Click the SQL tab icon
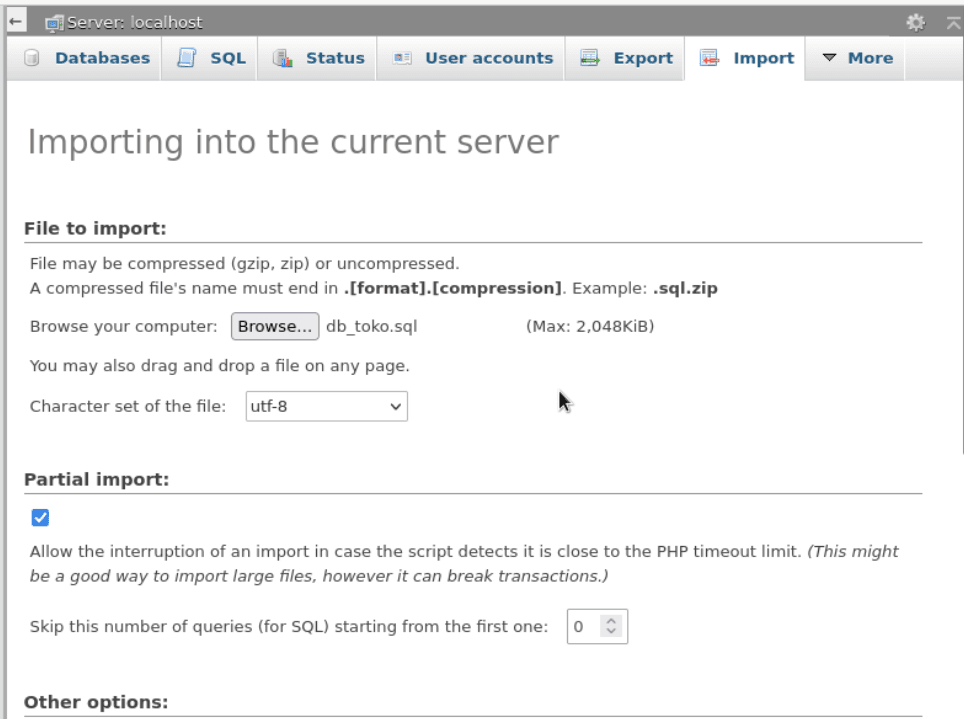Viewport: 964px width, 719px height. 186,58
